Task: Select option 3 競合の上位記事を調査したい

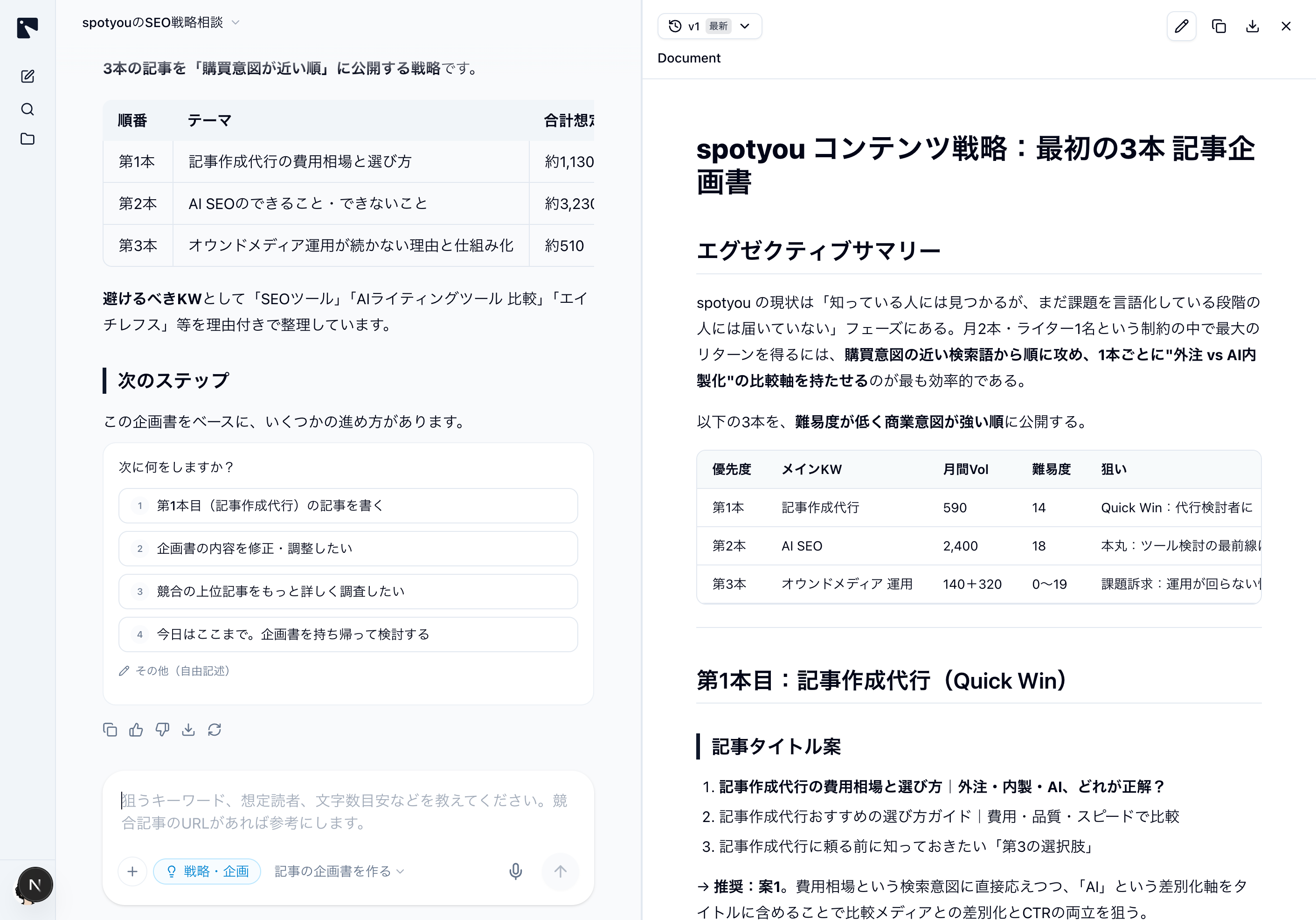Action: click(x=348, y=592)
